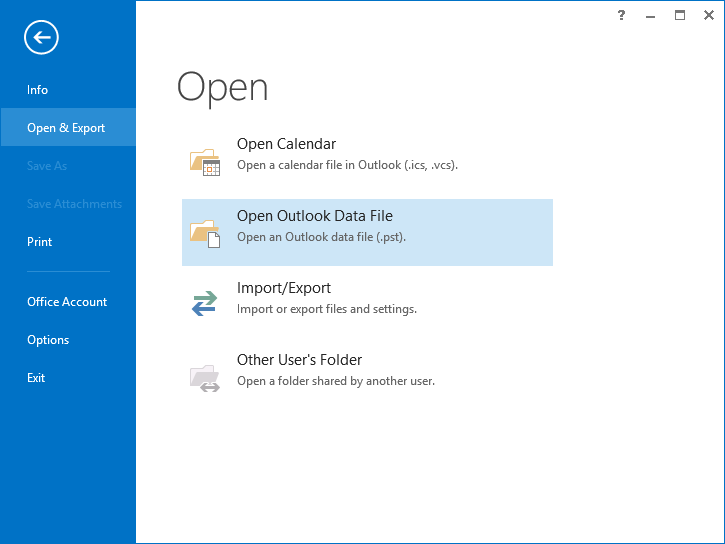This screenshot has height=544, width=725.
Task: Click 'Open a folder shared by another user.' text
Action: [336, 381]
